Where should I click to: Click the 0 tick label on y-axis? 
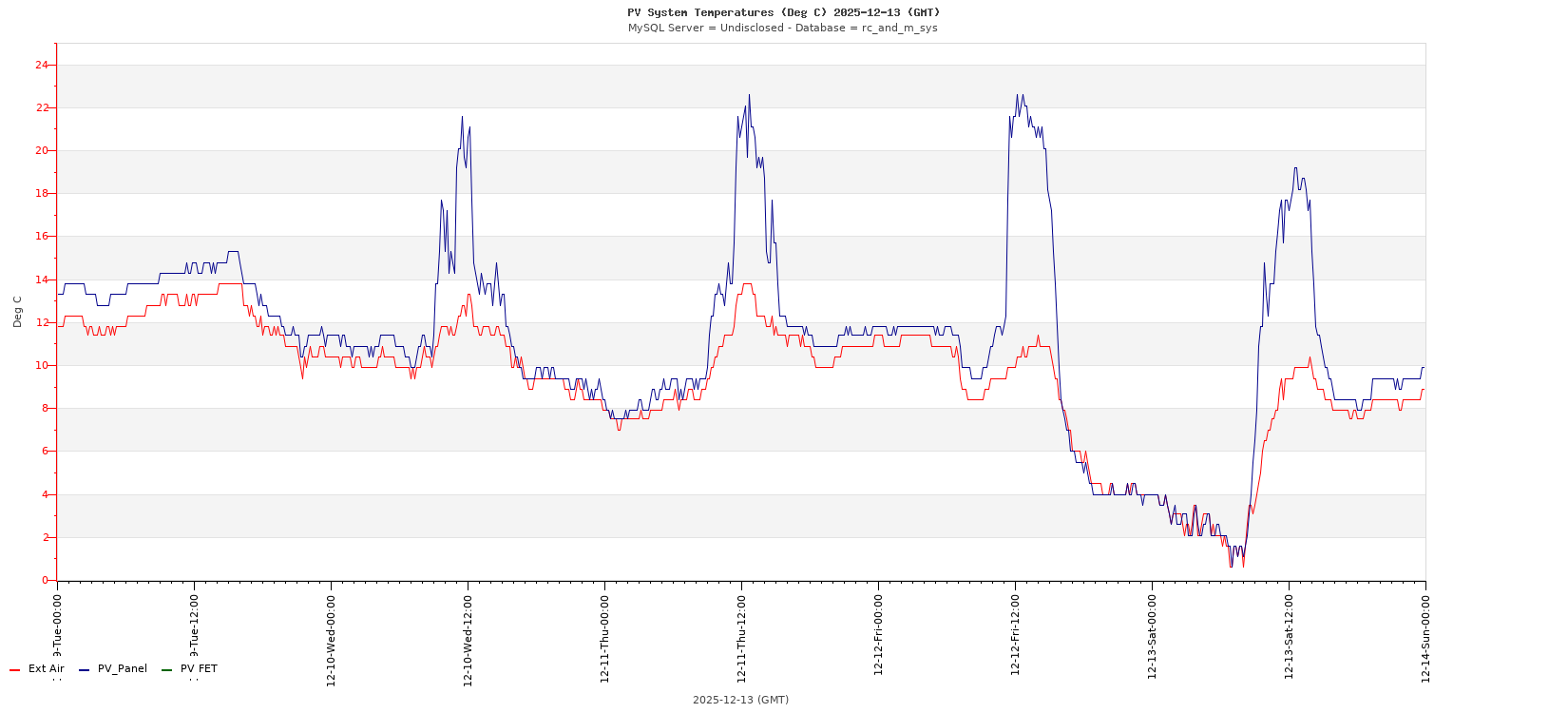pyautogui.click(x=45, y=580)
